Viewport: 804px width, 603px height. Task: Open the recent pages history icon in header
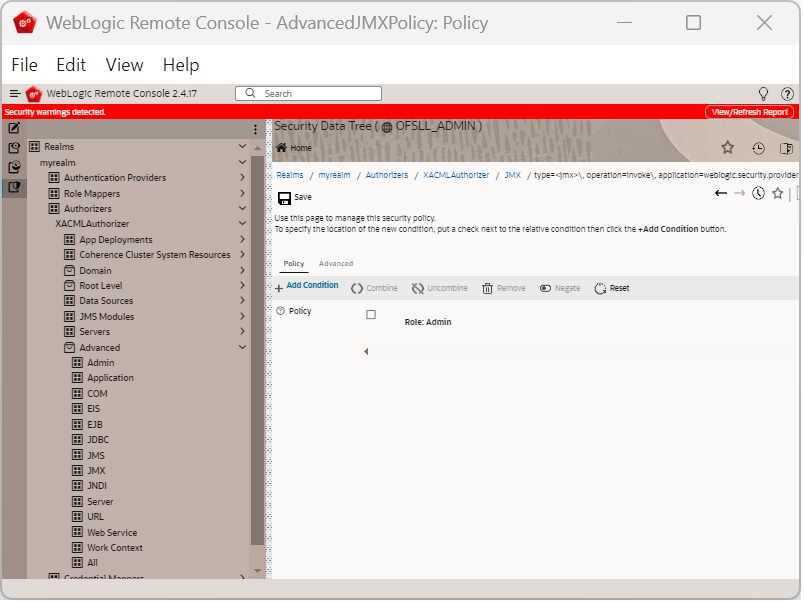click(x=760, y=149)
